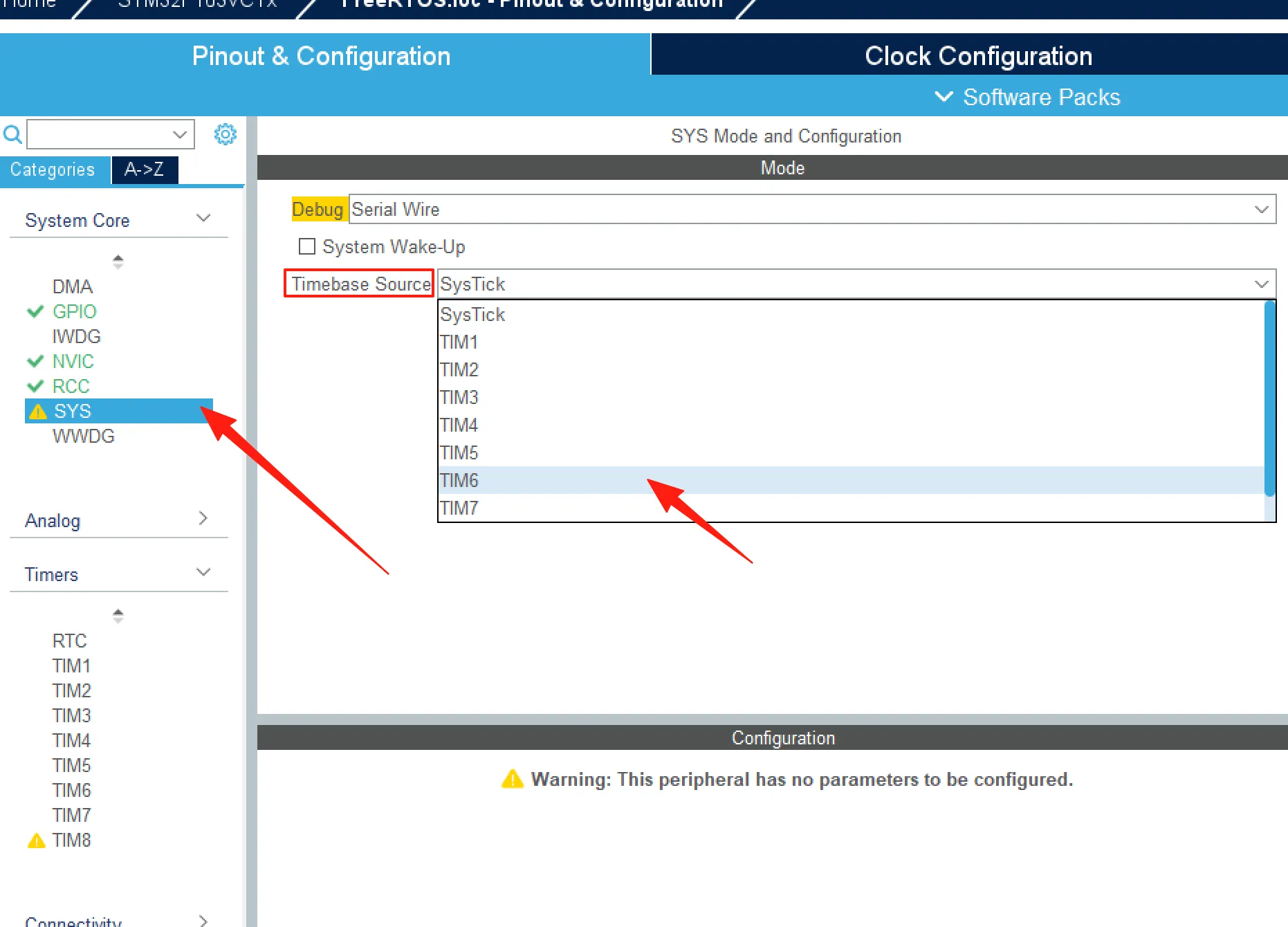1288x927 pixels.
Task: Enable the System Wake-Up checkbox
Action: point(307,246)
